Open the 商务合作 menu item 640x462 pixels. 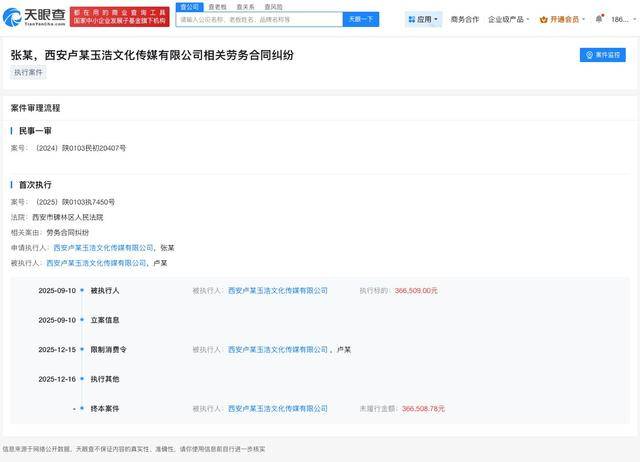(x=464, y=19)
